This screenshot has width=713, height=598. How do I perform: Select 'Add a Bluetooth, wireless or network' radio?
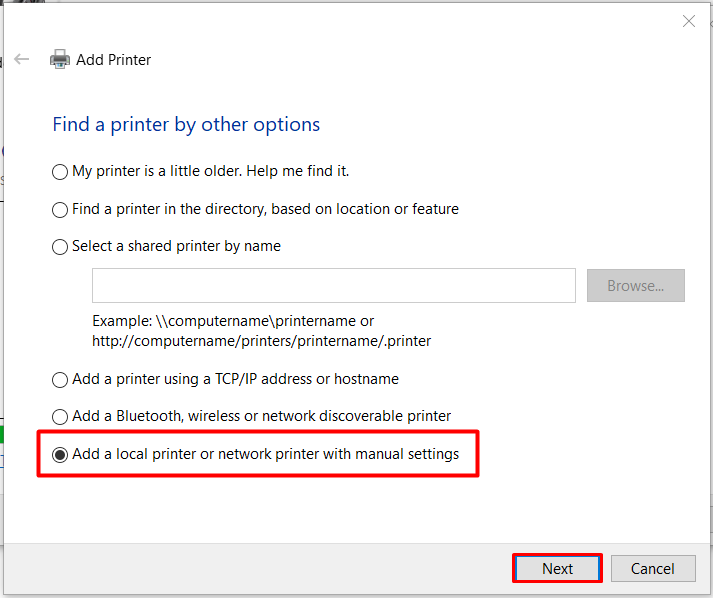[x=60, y=417]
